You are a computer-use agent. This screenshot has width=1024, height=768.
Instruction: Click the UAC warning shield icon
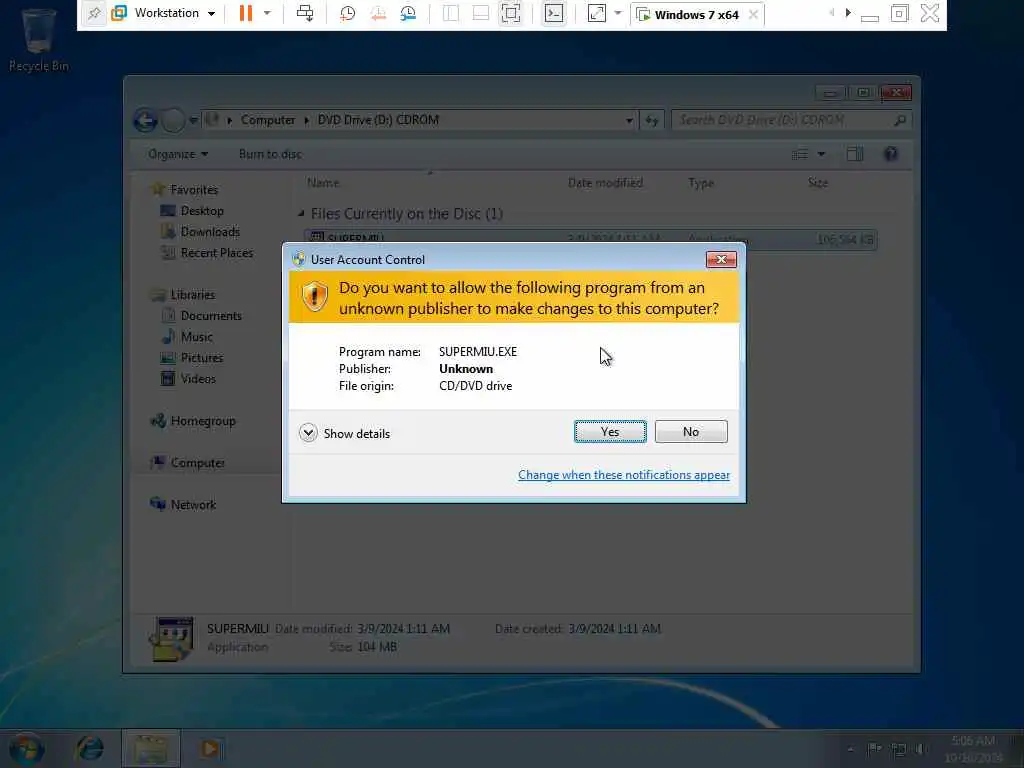[314, 296]
